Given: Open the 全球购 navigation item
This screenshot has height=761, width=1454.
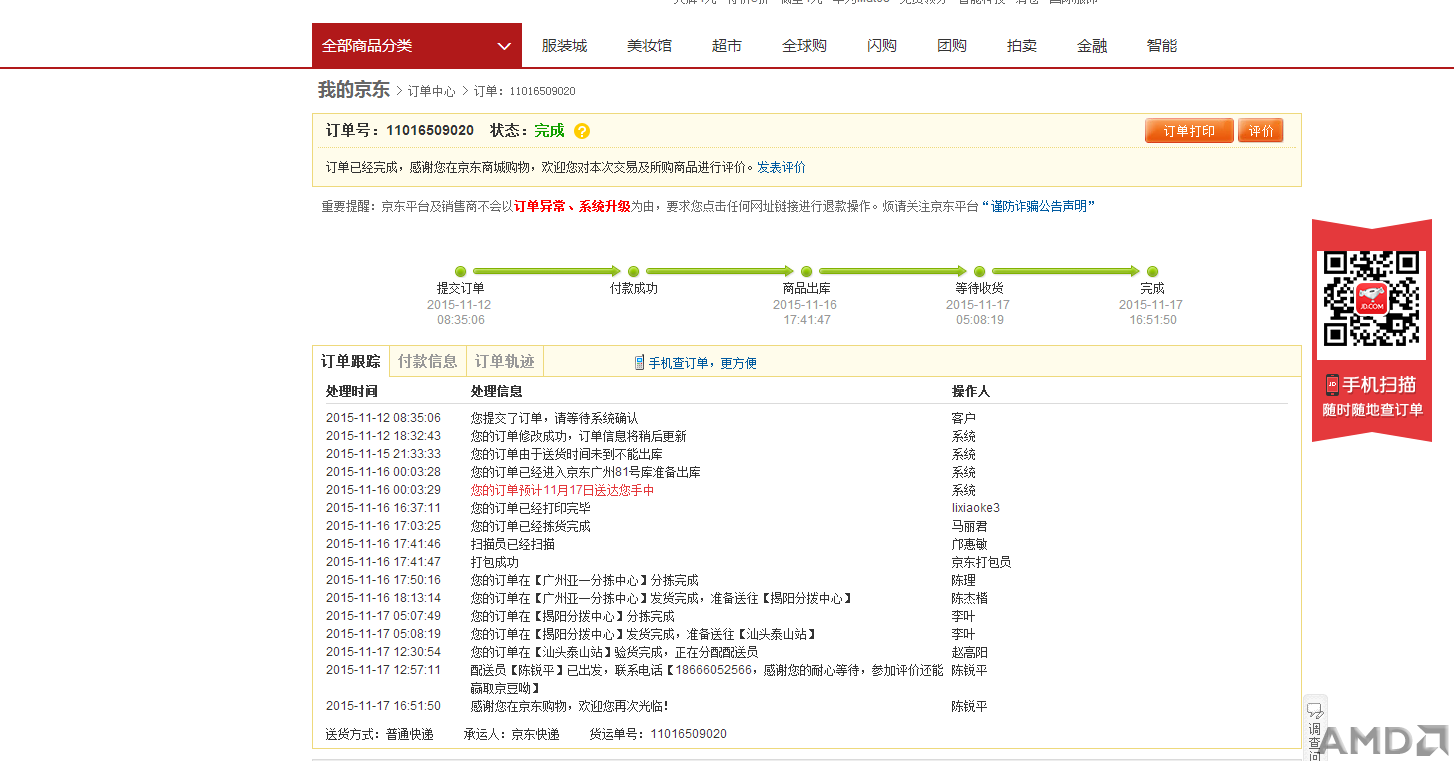Looking at the screenshot, I should coord(804,45).
